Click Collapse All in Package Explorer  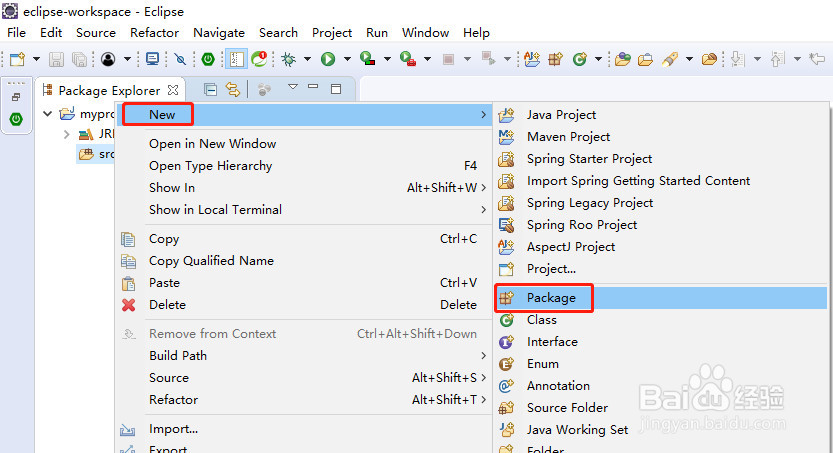210,90
